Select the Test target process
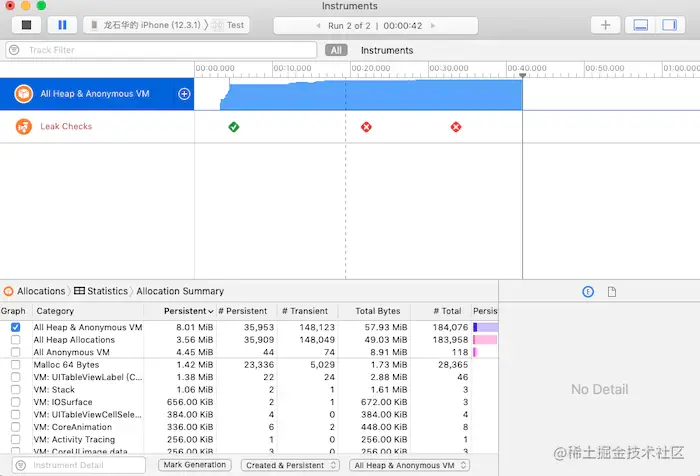The width and height of the screenshot is (700, 476). tap(228, 25)
